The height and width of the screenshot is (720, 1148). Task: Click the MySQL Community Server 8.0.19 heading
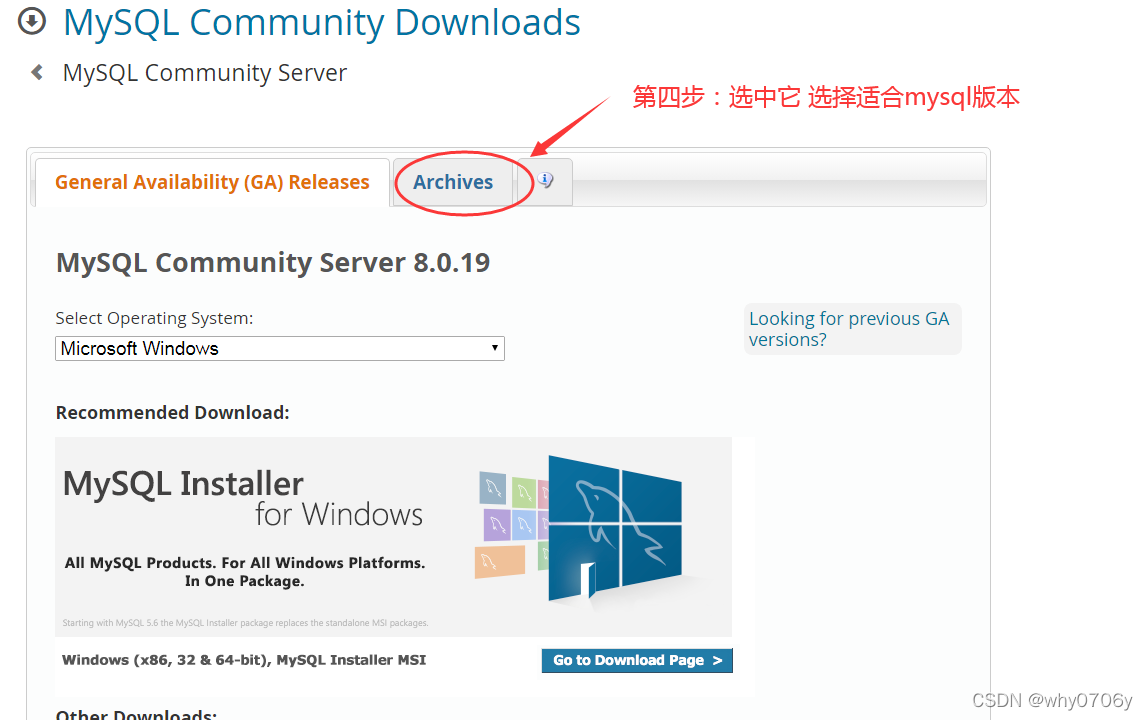click(x=273, y=262)
